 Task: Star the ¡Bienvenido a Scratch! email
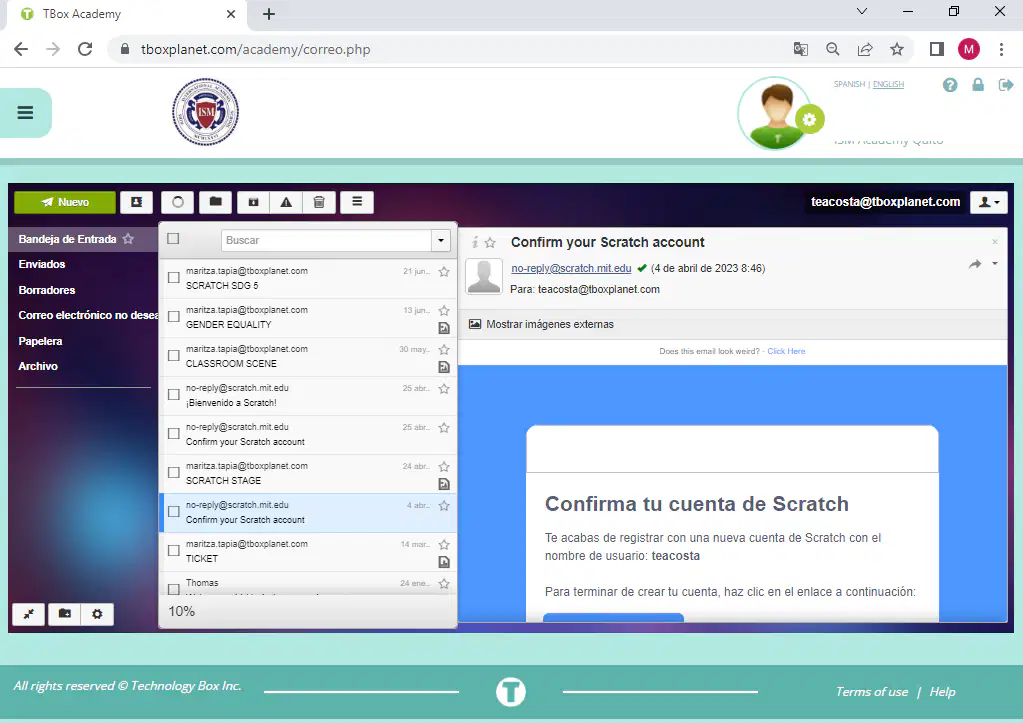444,389
